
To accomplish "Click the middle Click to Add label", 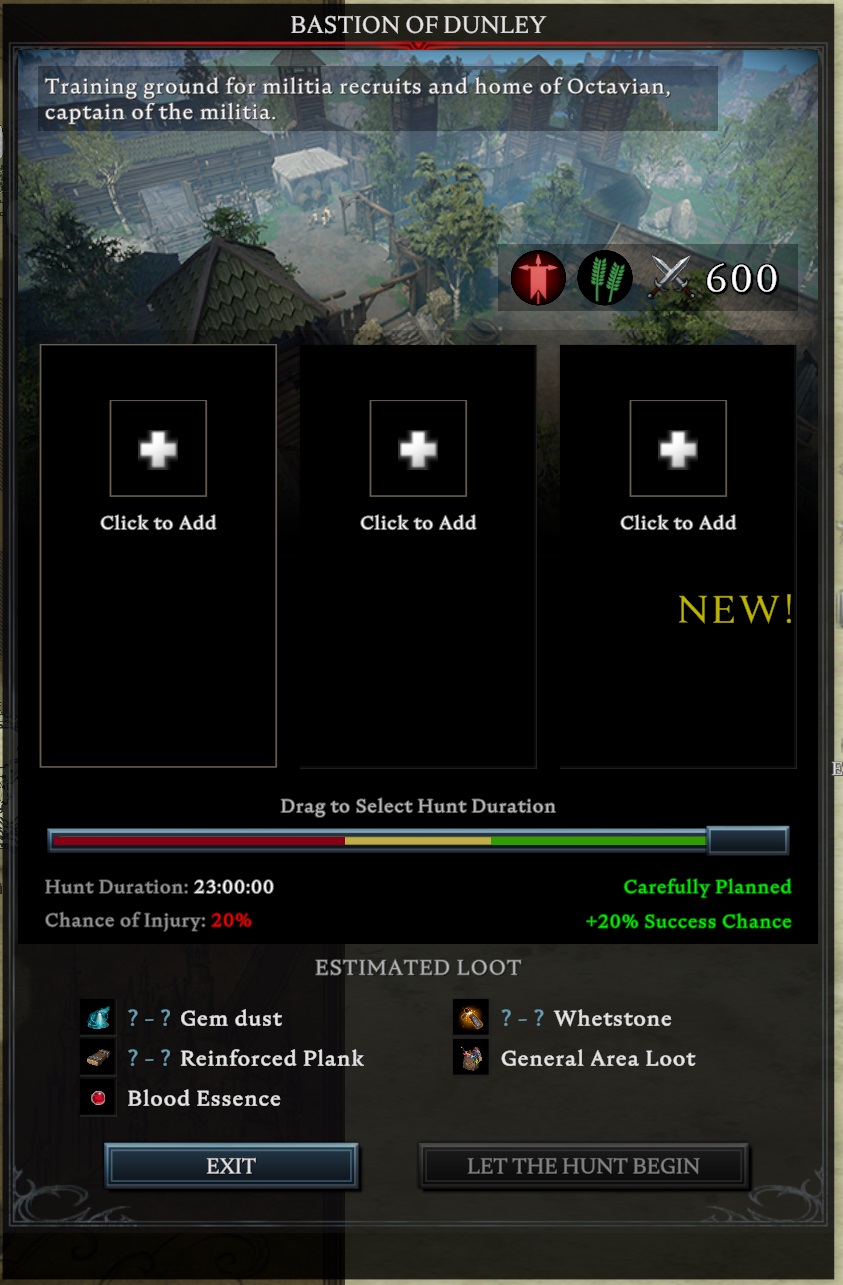I will pos(418,523).
